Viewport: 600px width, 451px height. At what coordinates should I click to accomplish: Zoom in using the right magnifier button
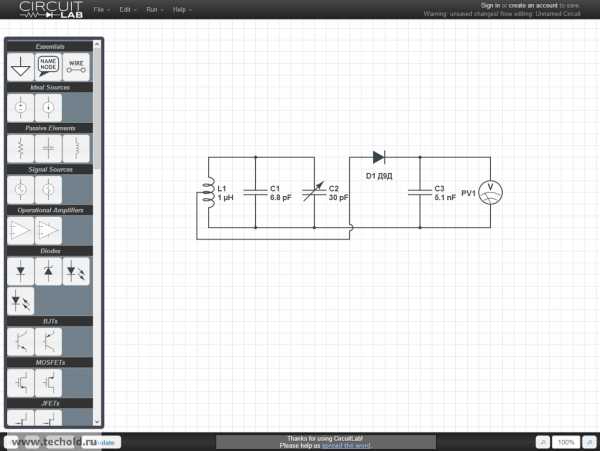point(590,442)
